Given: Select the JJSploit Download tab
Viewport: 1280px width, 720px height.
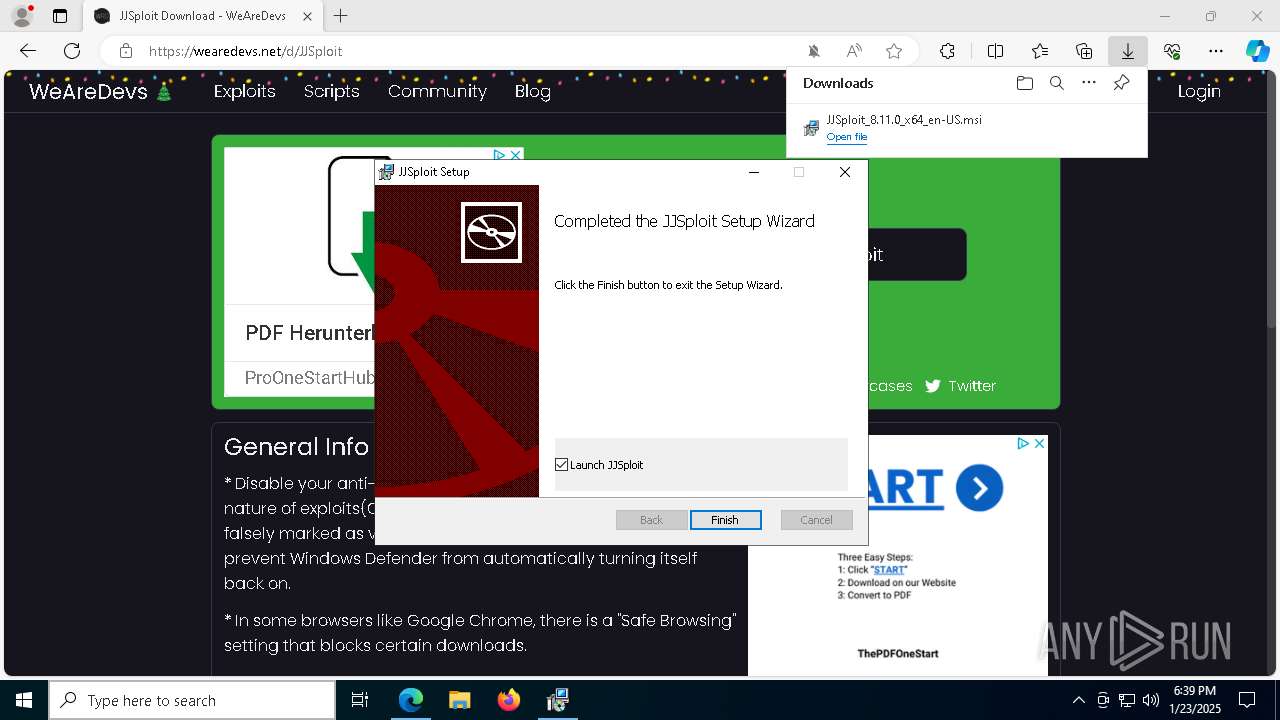Looking at the screenshot, I should [202, 16].
